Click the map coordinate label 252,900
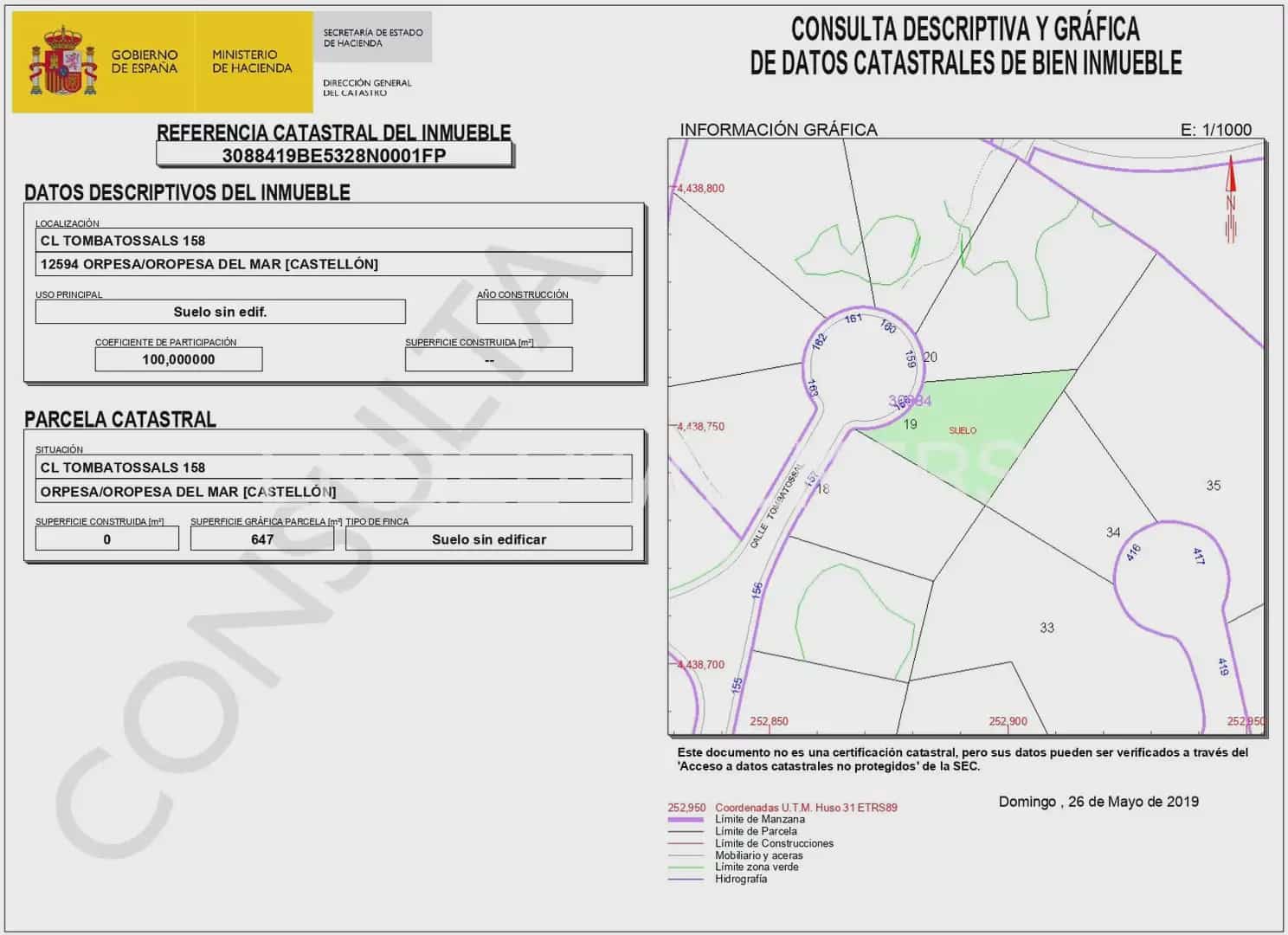The width and height of the screenshot is (1288, 935). pos(1008,721)
